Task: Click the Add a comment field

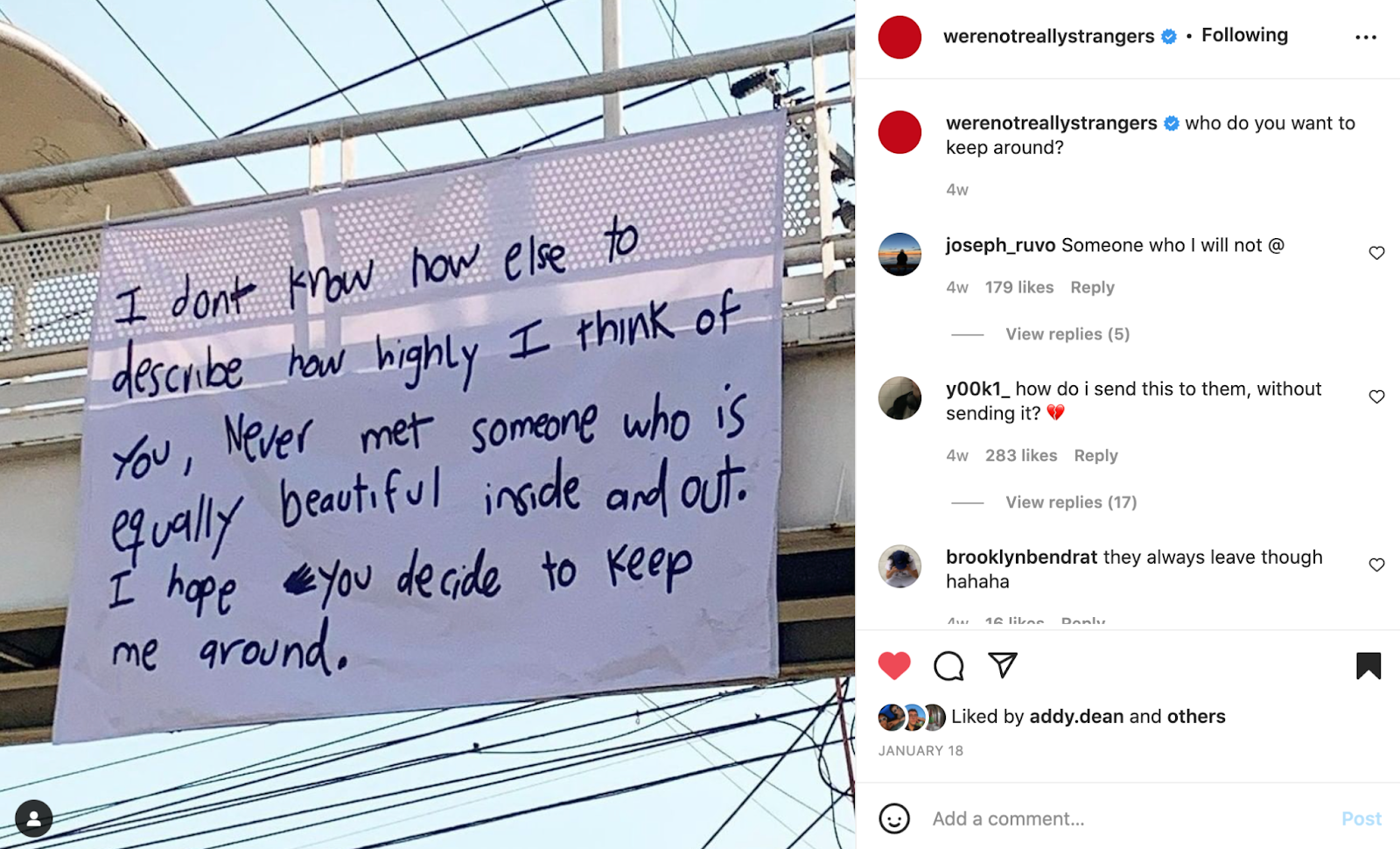Action: pyautogui.click(x=1129, y=818)
